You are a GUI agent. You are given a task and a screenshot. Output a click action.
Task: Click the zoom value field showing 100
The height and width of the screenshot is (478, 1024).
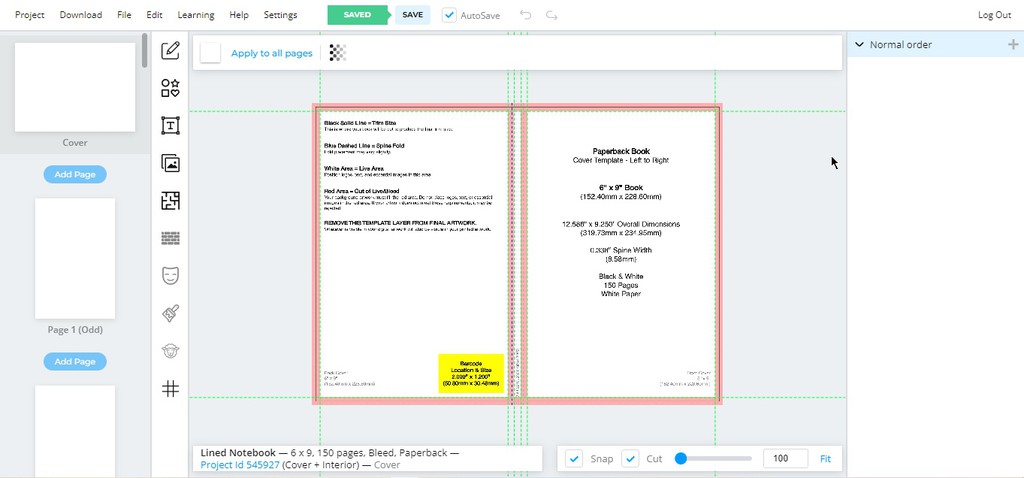pos(786,458)
